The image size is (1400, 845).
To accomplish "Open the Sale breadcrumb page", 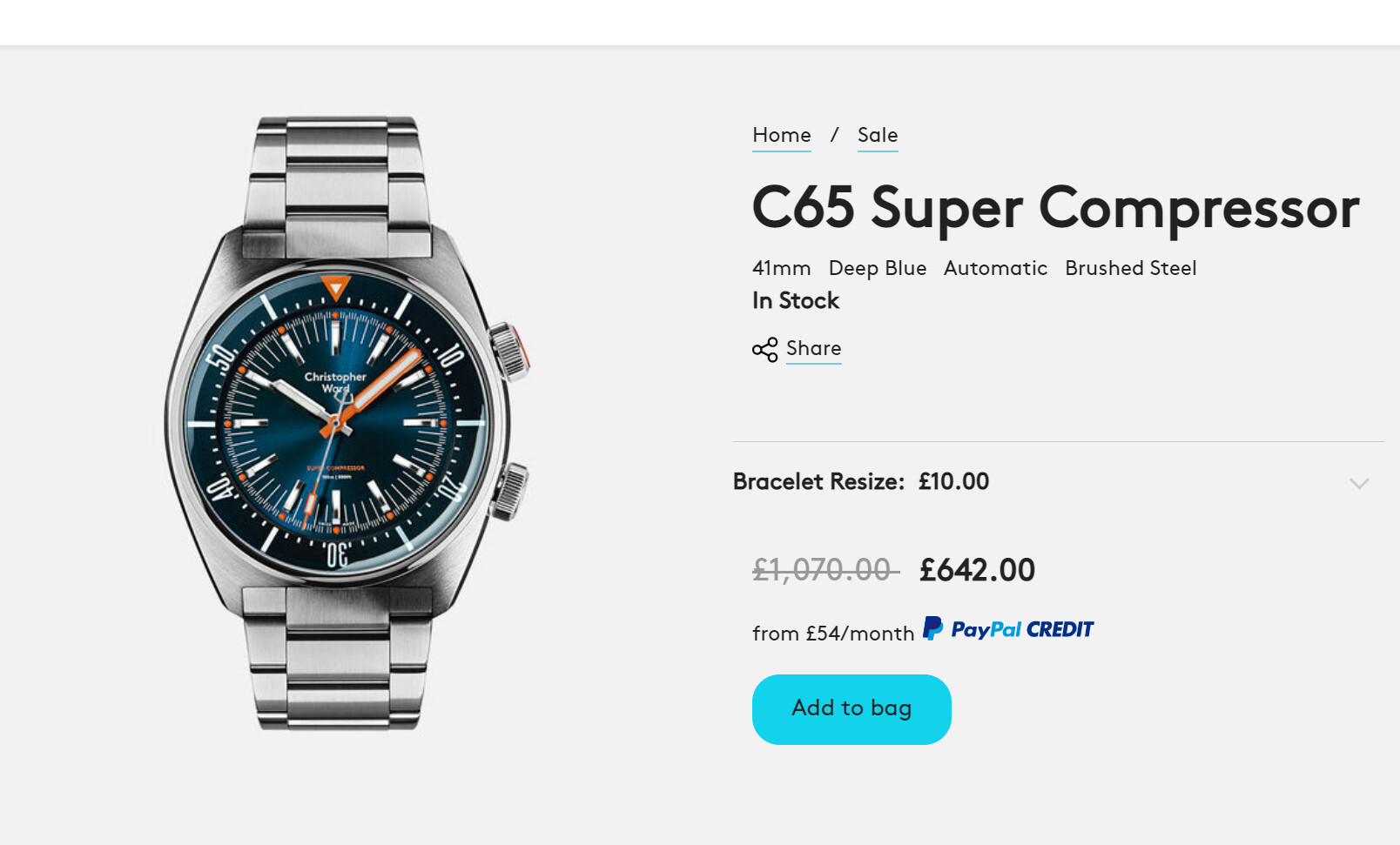I will [x=877, y=135].
